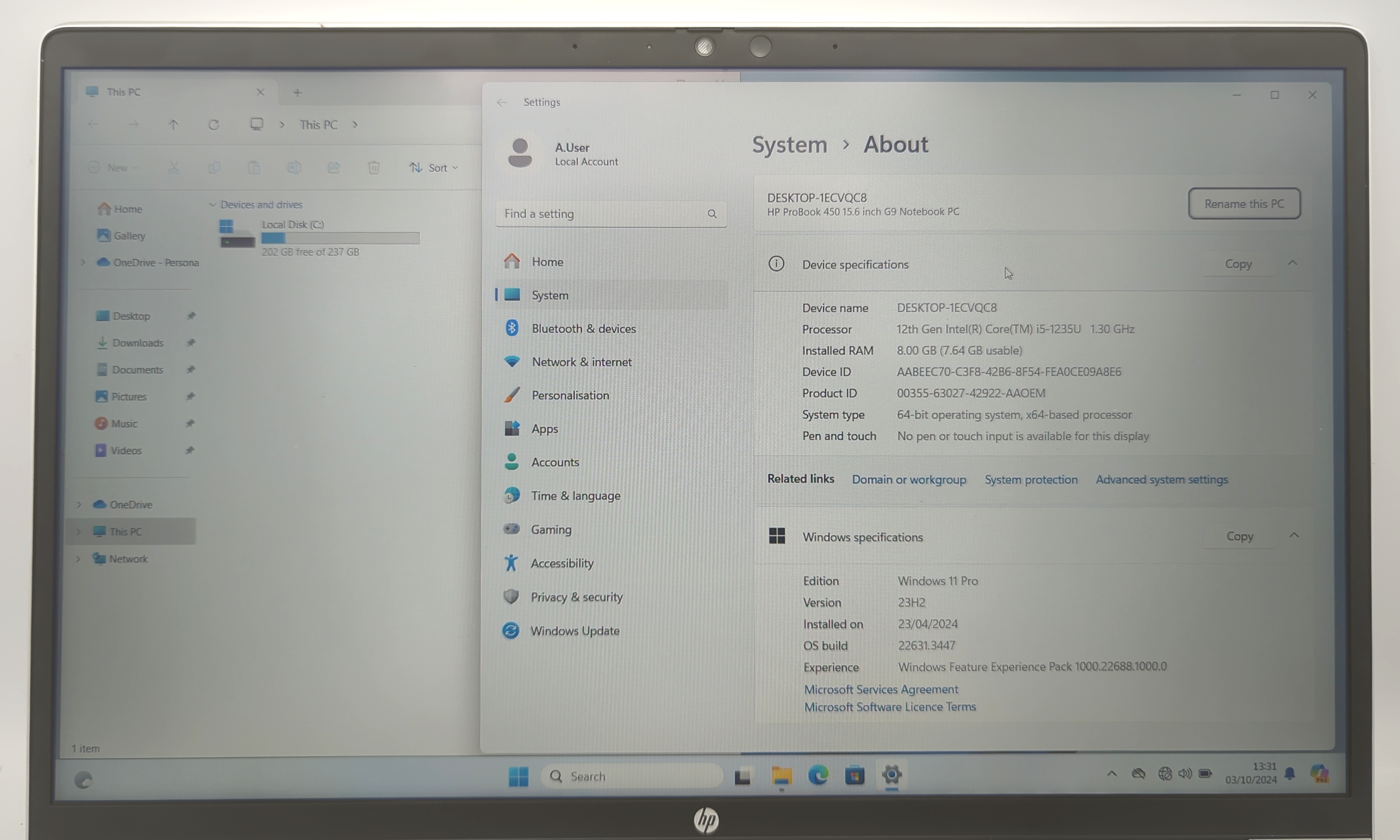Viewport: 1400px width, 840px height.
Task: Click the Privacy & security shield icon
Action: click(x=511, y=596)
